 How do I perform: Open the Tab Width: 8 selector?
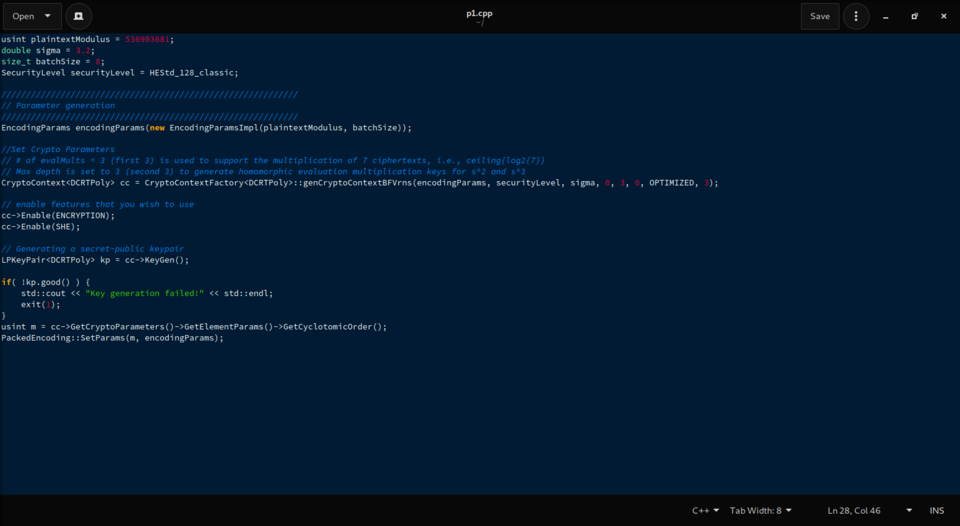(x=760, y=511)
